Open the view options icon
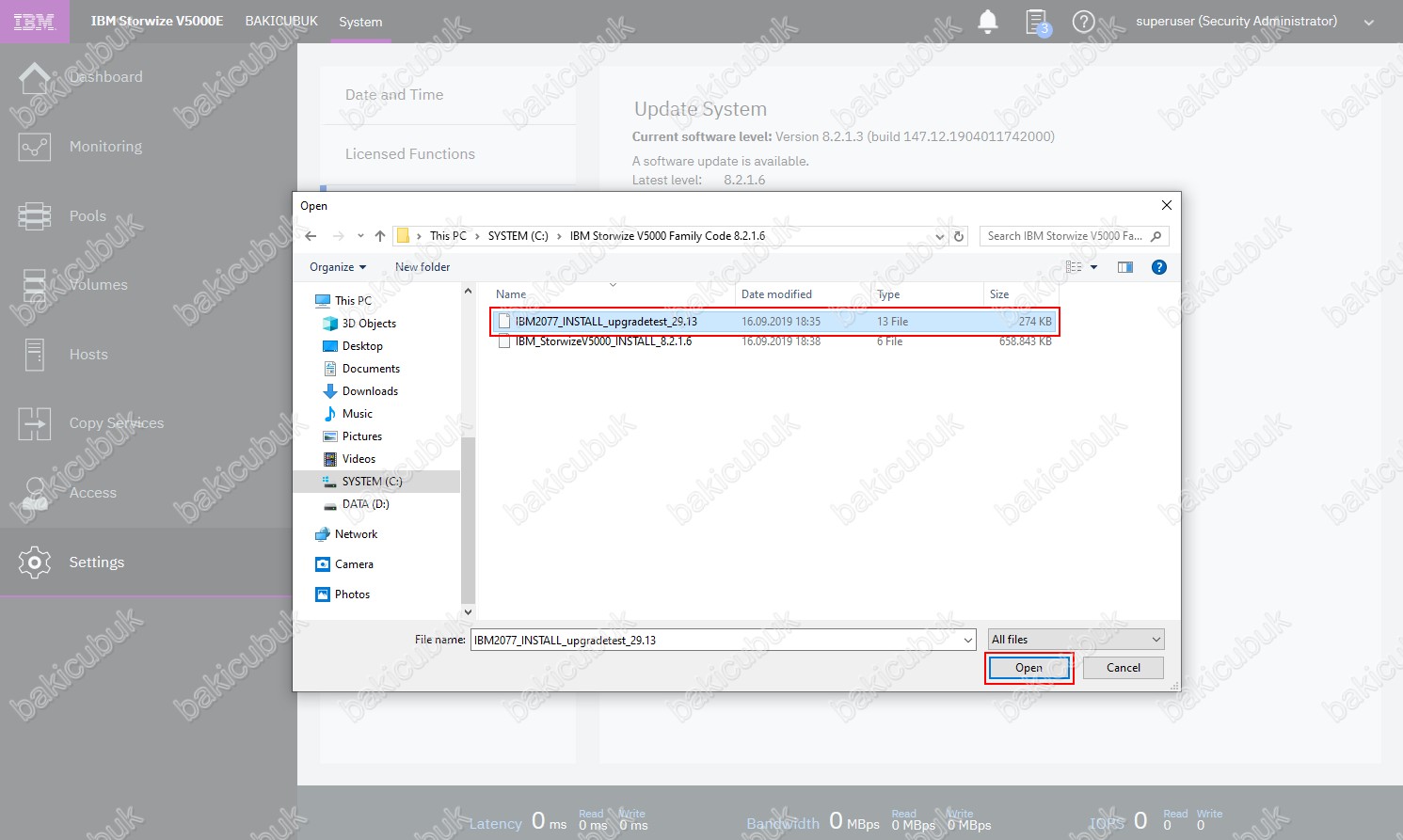This screenshot has width=1403, height=840. tap(1074, 267)
